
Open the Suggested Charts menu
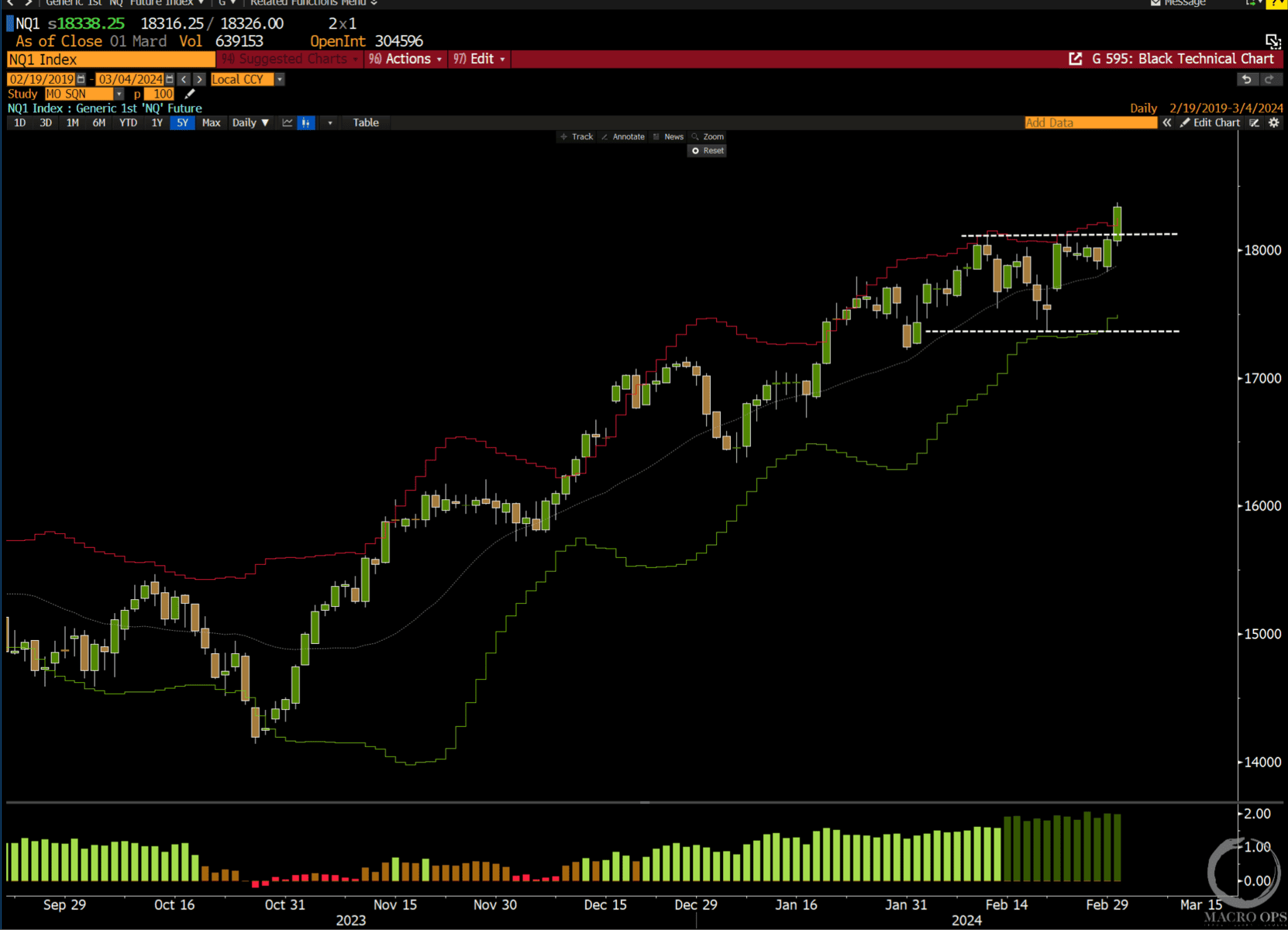(290, 59)
